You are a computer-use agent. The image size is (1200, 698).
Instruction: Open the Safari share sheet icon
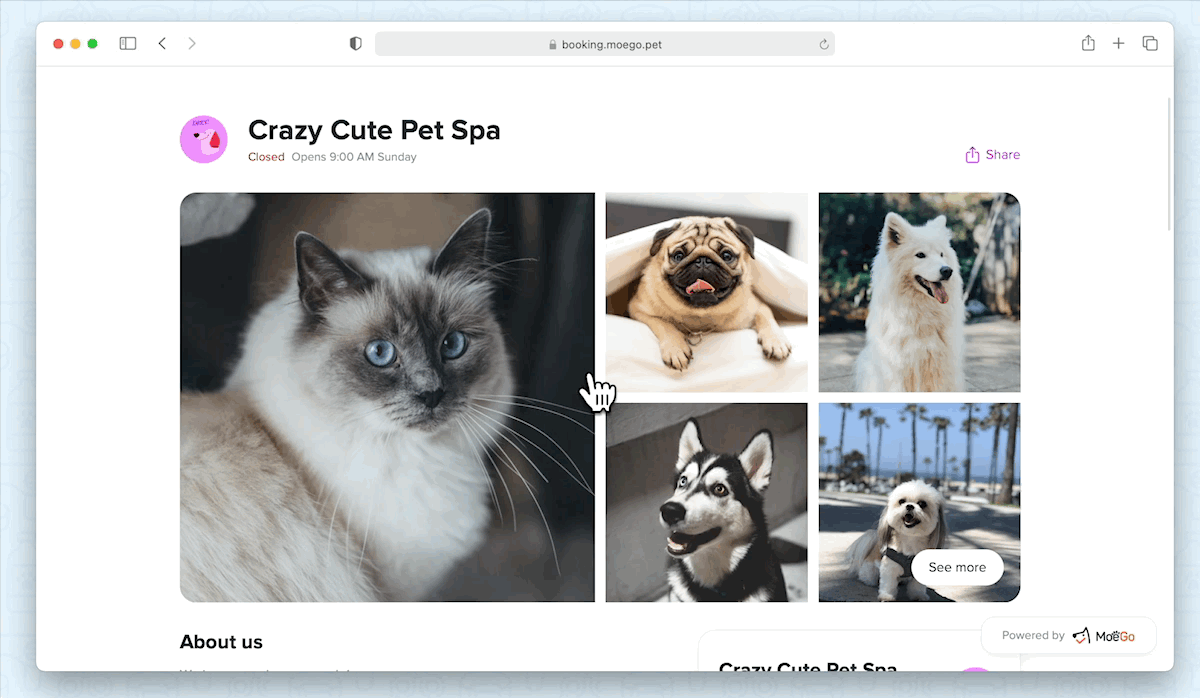[1088, 43]
